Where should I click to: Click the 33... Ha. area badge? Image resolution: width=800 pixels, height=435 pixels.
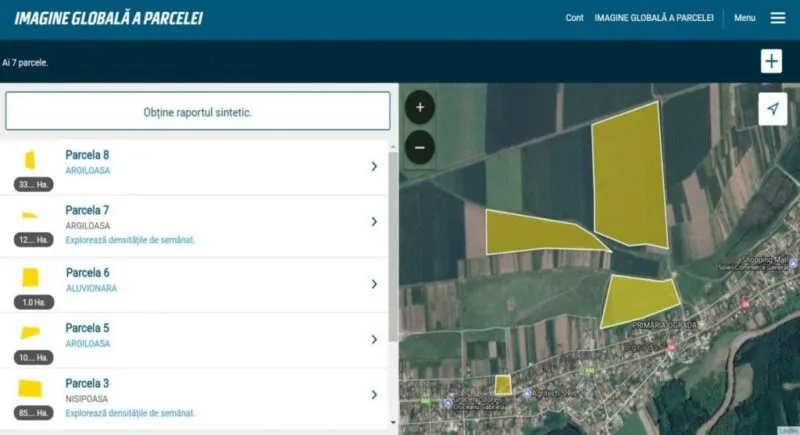coord(34,184)
